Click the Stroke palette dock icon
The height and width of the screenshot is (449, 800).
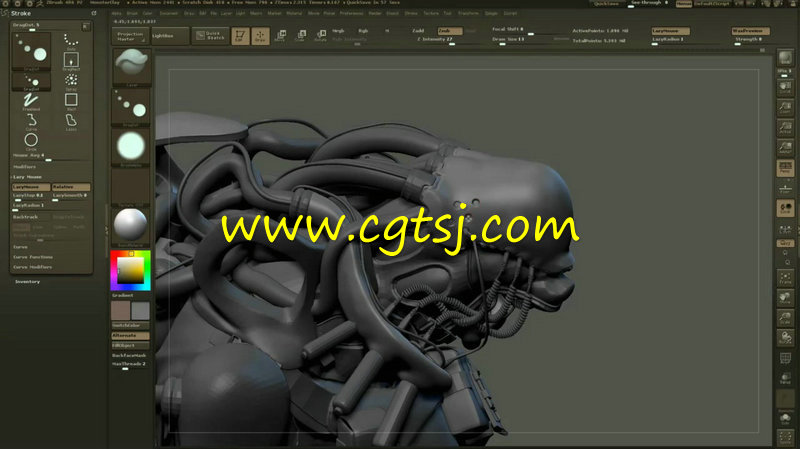click(94, 13)
